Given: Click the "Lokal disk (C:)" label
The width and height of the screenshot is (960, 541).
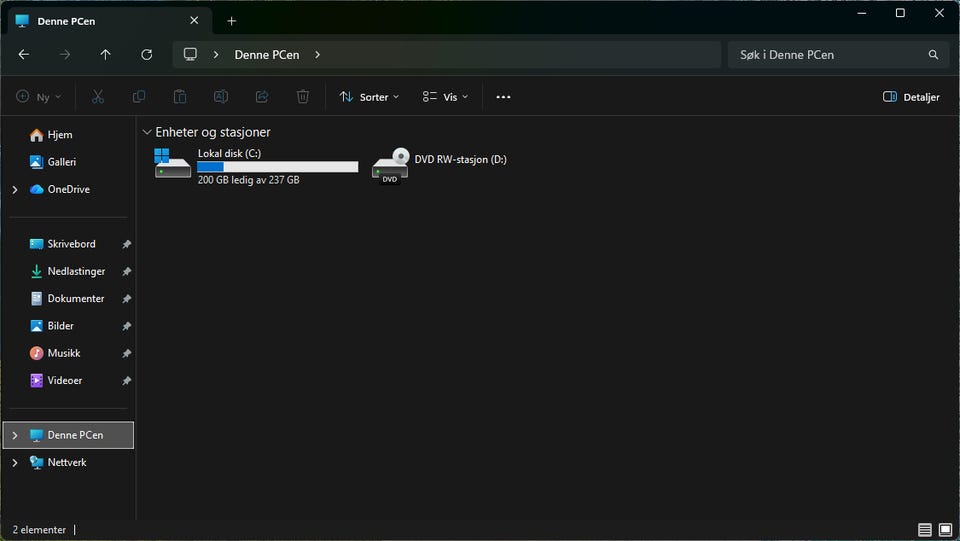Looking at the screenshot, I should (230, 154).
